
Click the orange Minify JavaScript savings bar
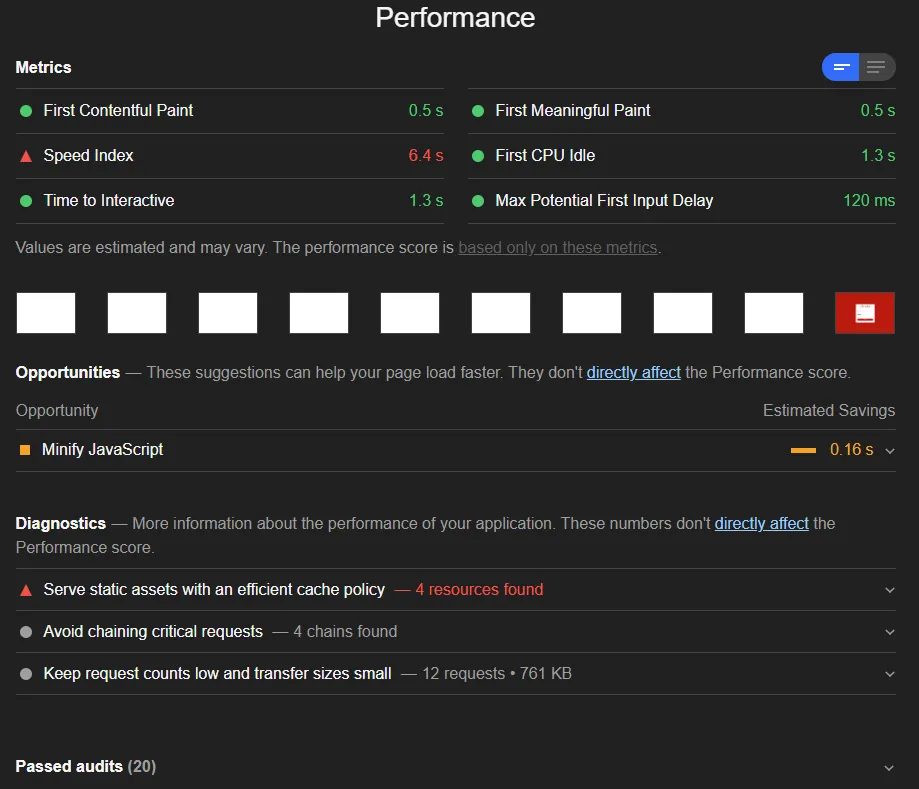click(x=803, y=451)
